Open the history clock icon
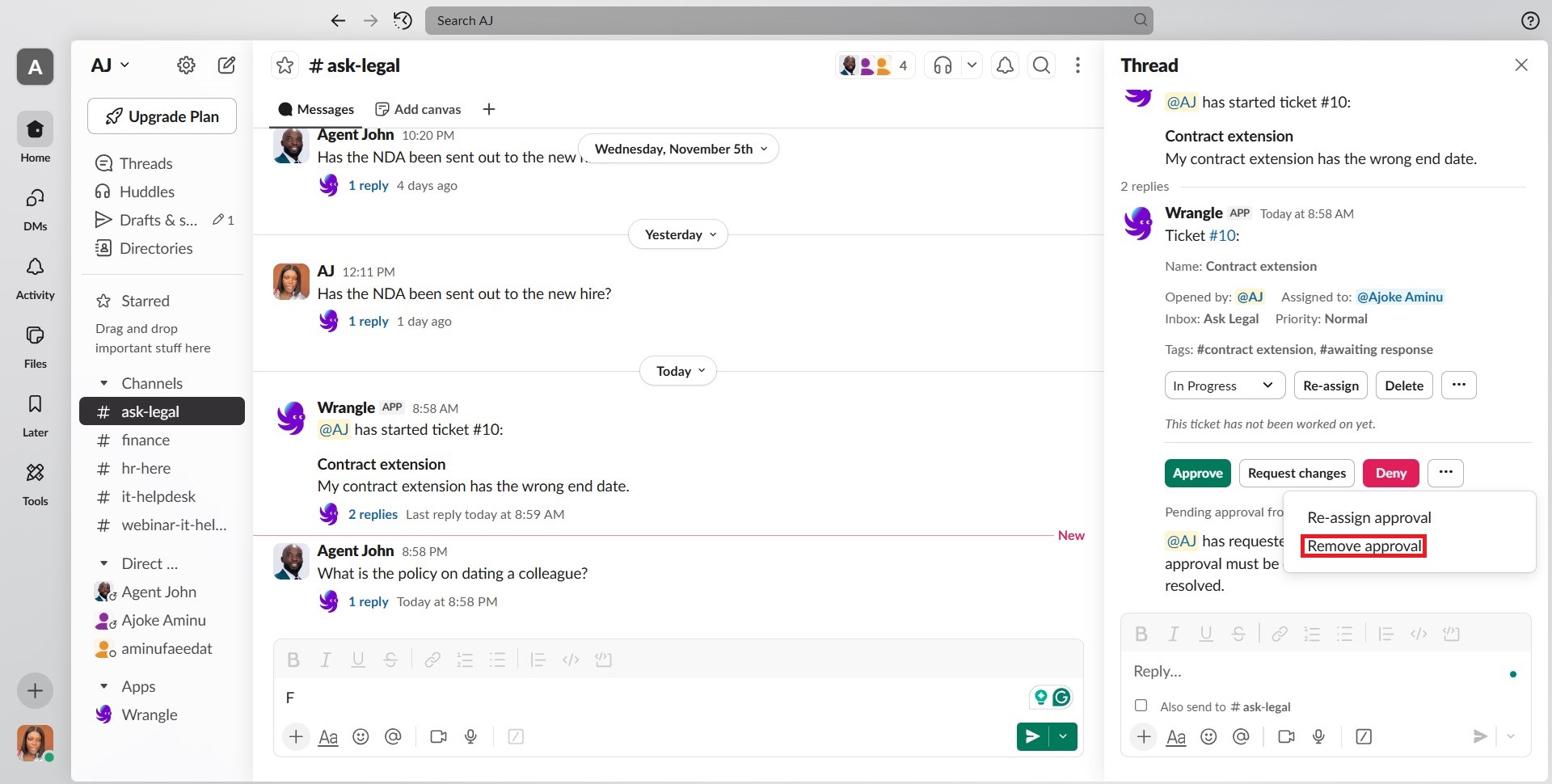 click(403, 20)
